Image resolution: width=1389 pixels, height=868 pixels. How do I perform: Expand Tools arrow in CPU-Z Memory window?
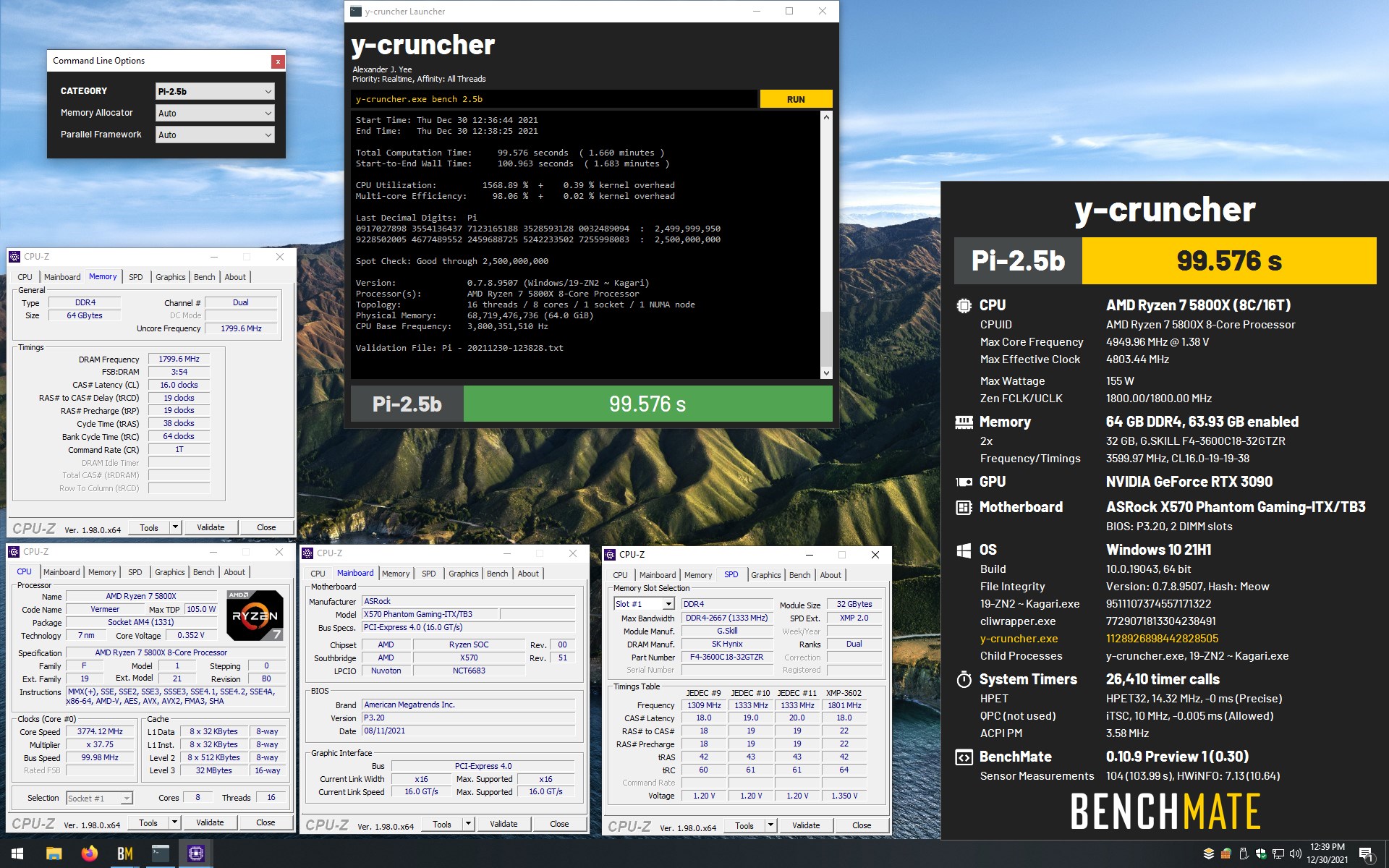click(x=175, y=527)
